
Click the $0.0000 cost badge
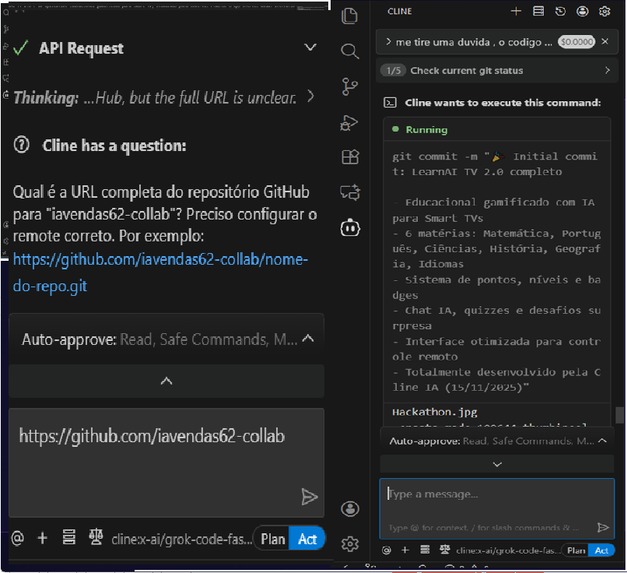[x=576, y=42]
